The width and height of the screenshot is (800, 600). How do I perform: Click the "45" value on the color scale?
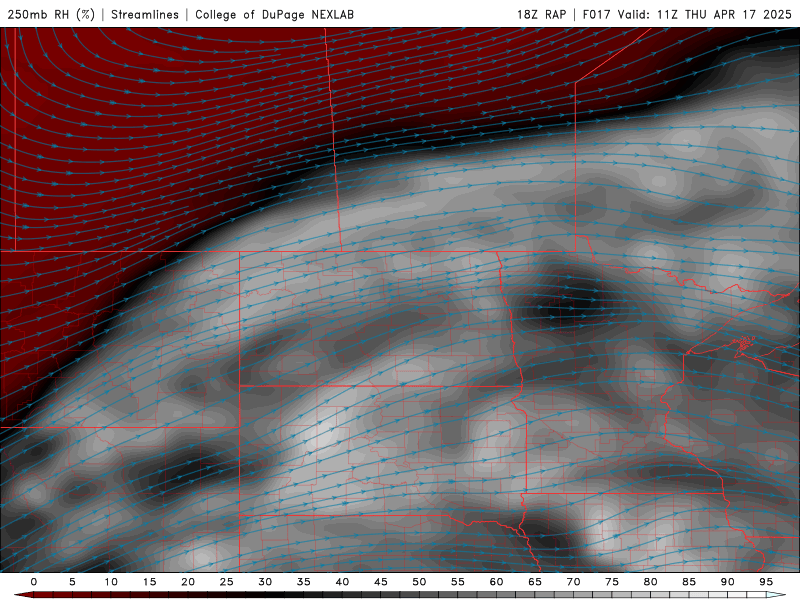tap(381, 582)
